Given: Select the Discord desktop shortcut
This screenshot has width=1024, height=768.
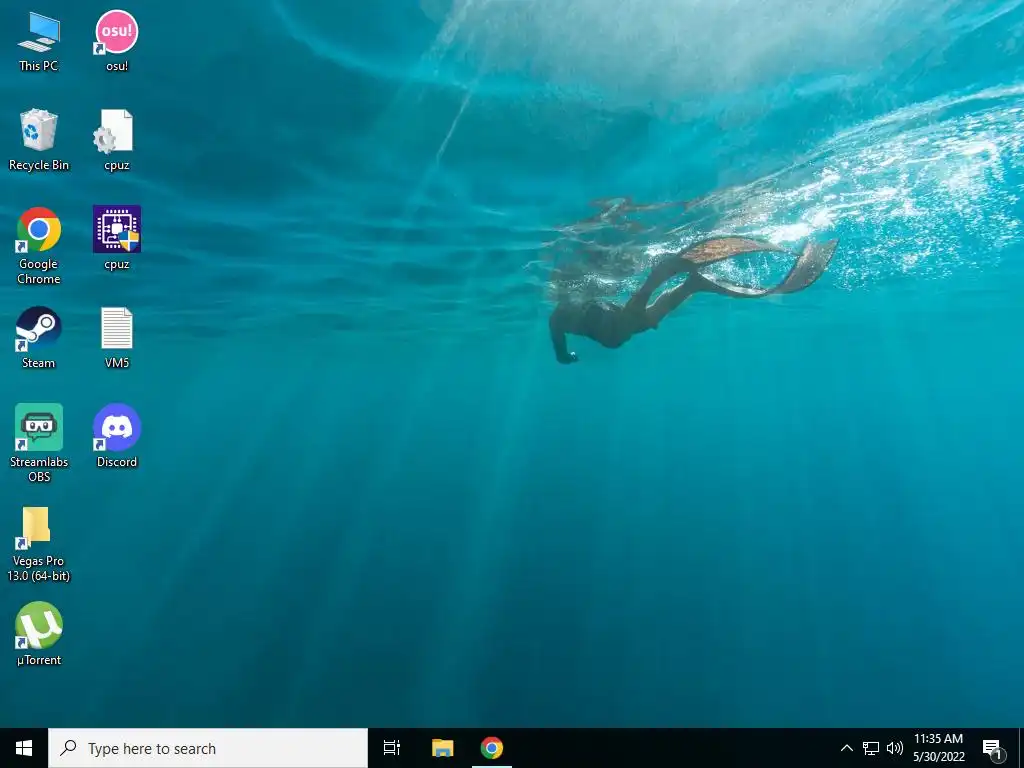Looking at the screenshot, I should click(117, 436).
